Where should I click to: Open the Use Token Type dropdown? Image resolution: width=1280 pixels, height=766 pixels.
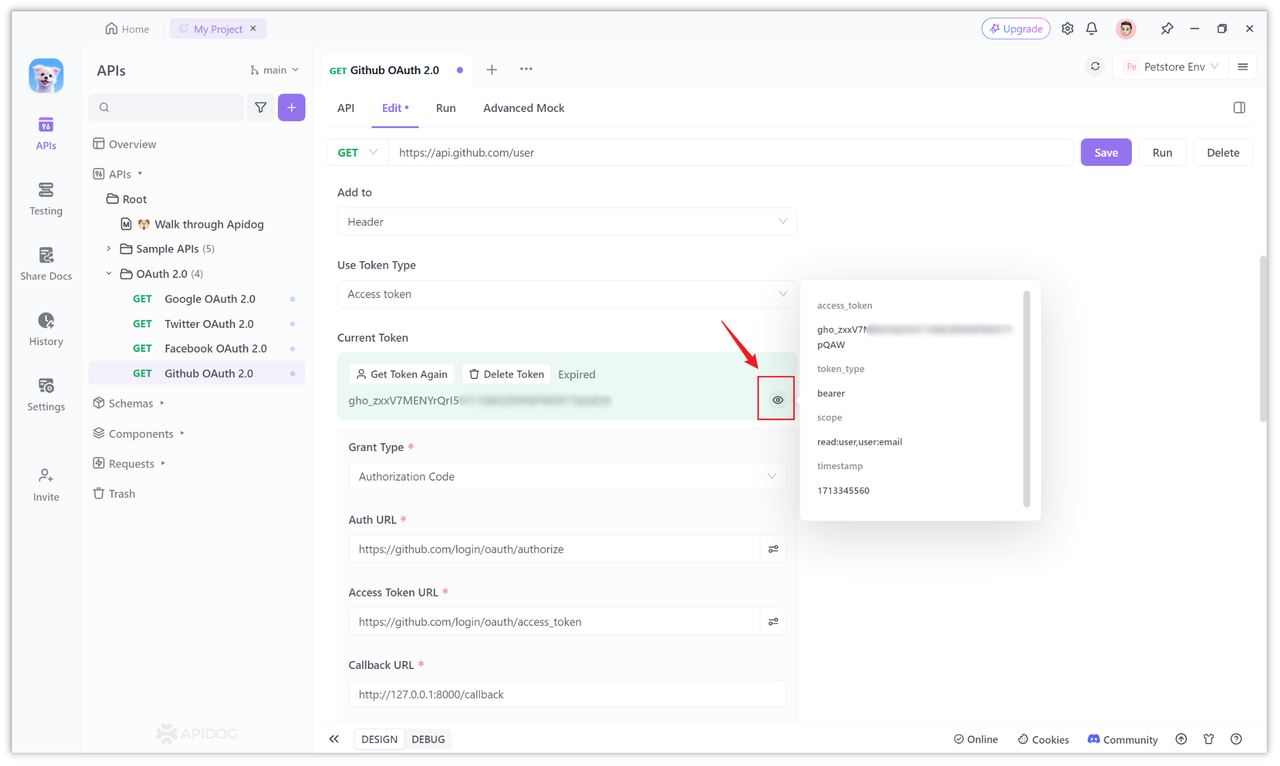[567, 294]
